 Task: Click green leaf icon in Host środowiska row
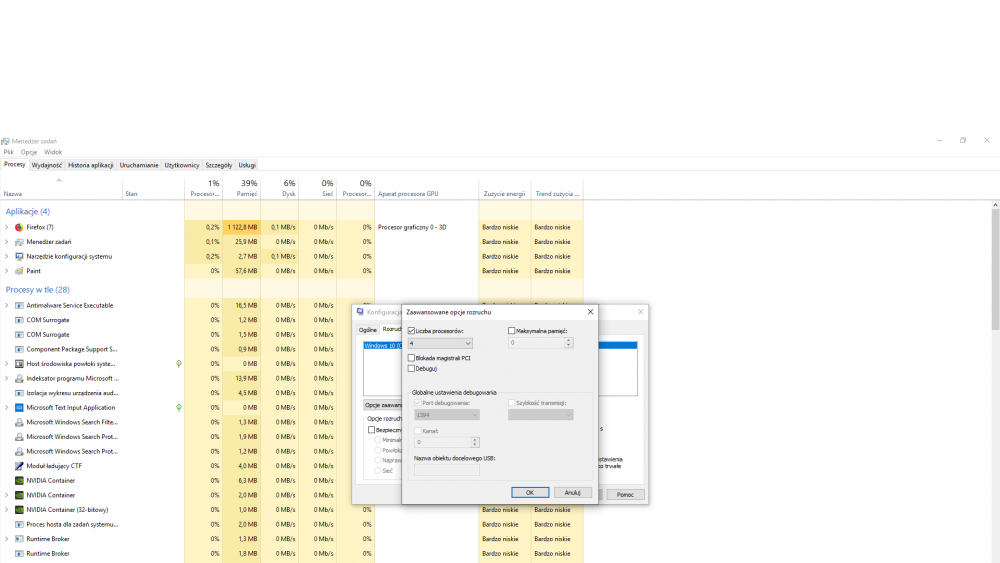point(179,363)
